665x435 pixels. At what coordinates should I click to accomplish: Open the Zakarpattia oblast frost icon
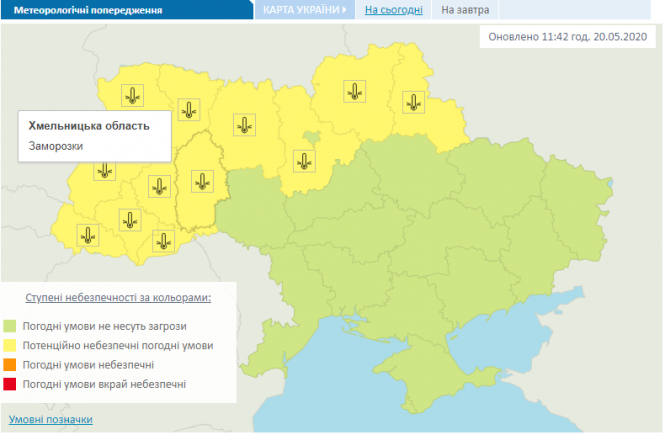(x=88, y=235)
